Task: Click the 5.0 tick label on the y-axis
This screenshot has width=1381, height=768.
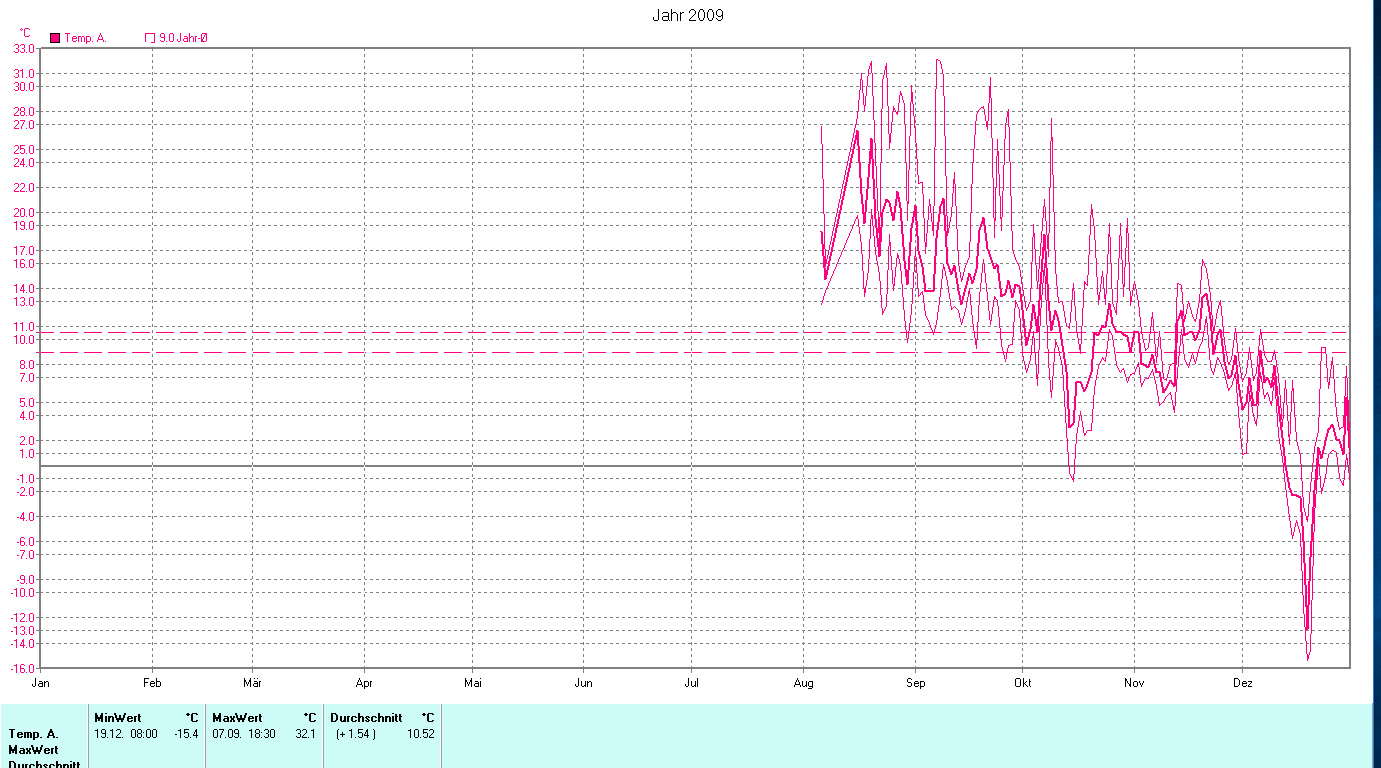Action: point(27,403)
